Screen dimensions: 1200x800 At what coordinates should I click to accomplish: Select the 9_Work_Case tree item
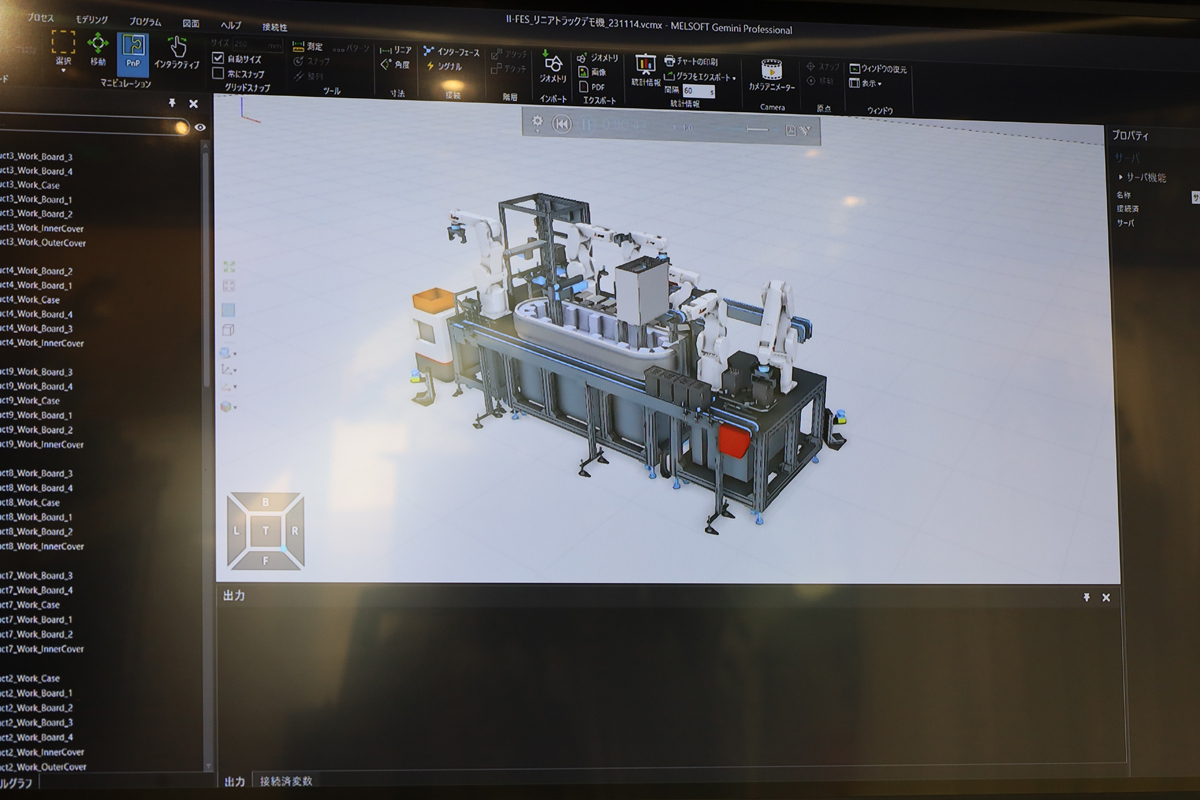point(30,401)
